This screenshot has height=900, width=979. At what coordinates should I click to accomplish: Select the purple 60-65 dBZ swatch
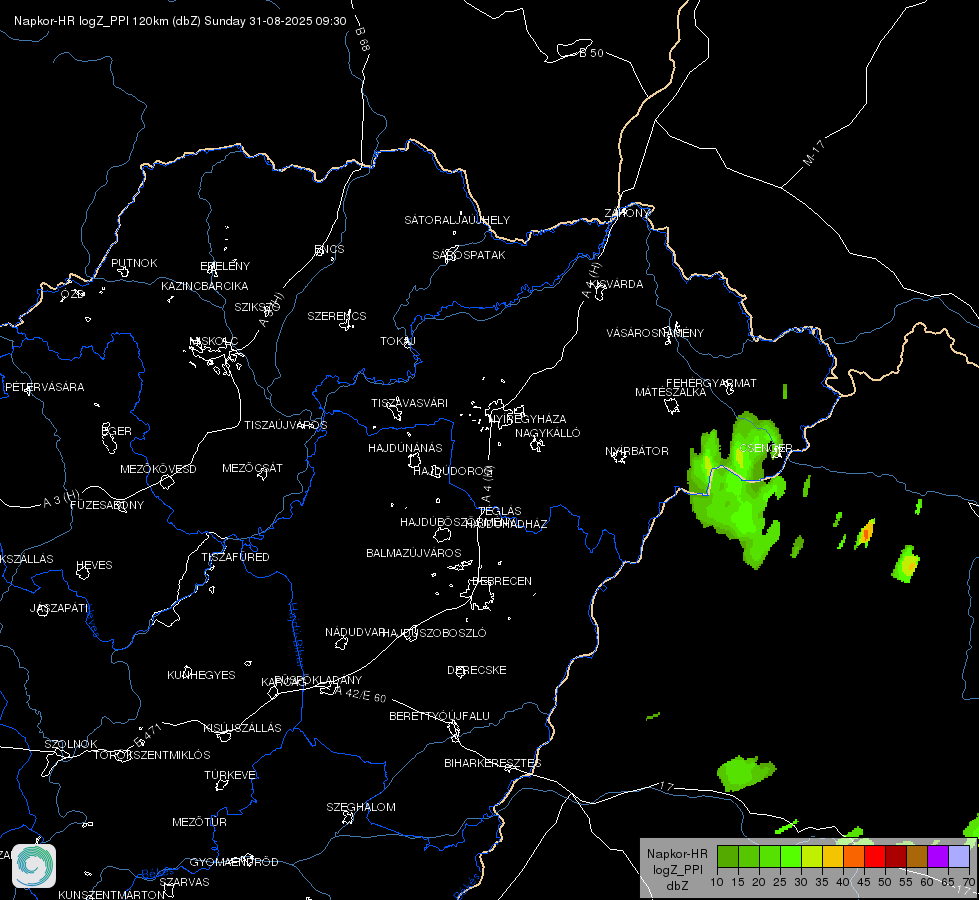[938, 856]
